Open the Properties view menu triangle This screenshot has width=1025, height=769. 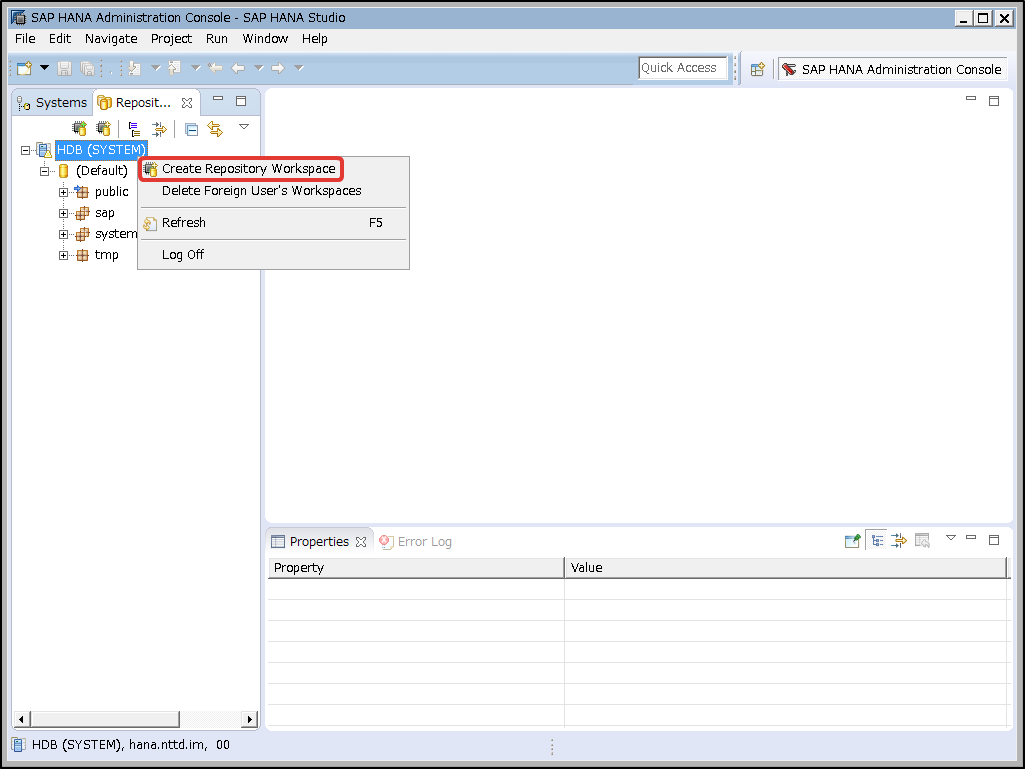(x=951, y=538)
